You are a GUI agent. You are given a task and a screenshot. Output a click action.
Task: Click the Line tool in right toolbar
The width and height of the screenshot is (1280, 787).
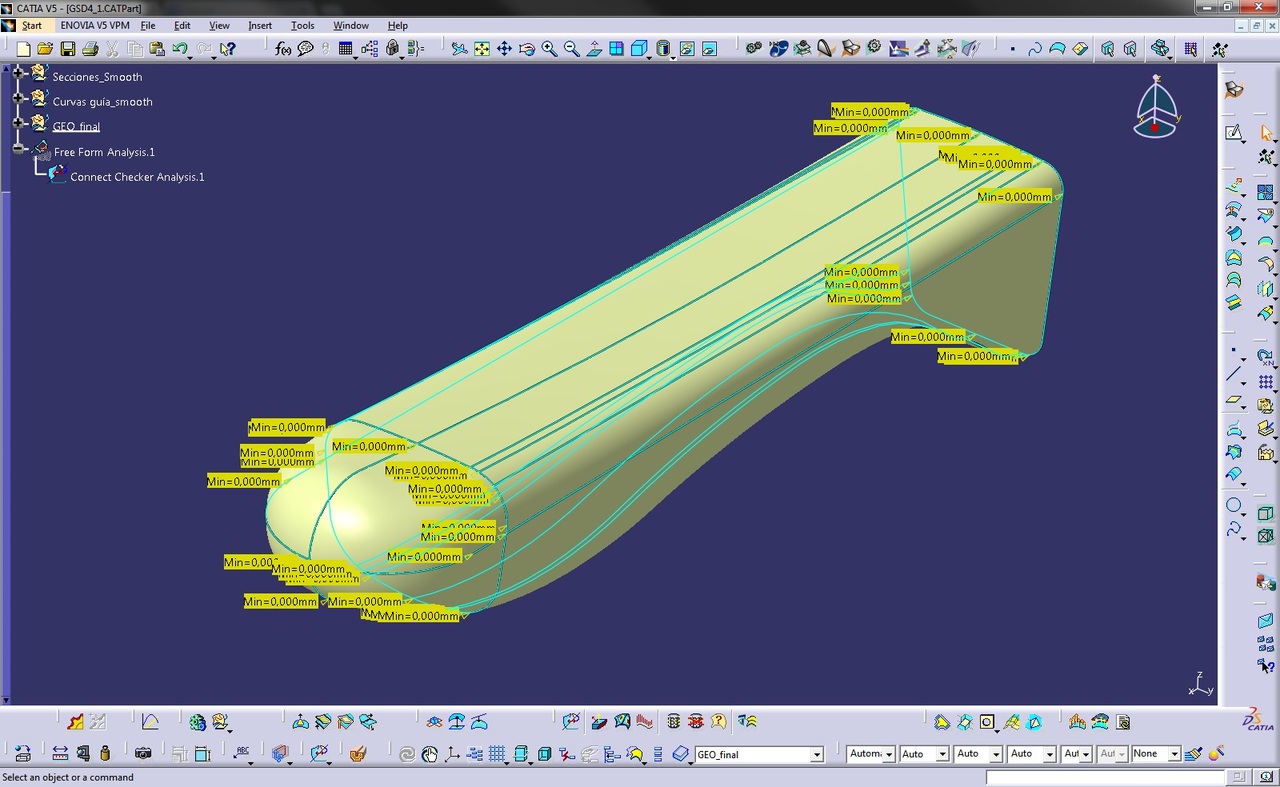(x=1234, y=375)
